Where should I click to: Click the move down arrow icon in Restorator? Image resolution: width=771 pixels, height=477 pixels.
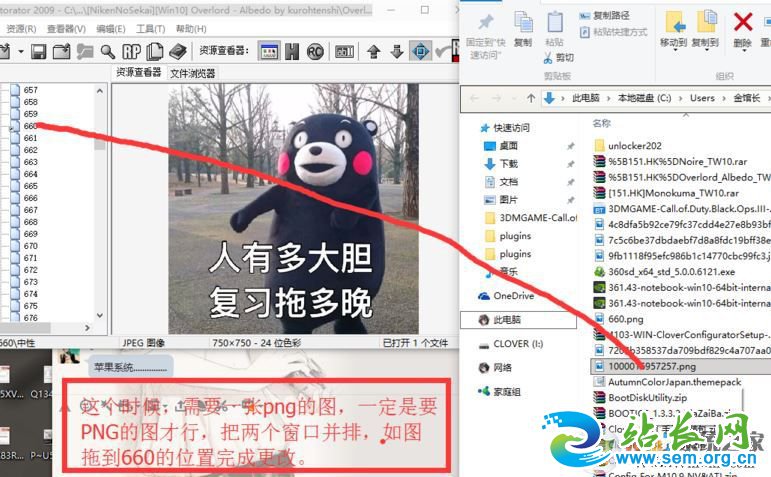397,51
